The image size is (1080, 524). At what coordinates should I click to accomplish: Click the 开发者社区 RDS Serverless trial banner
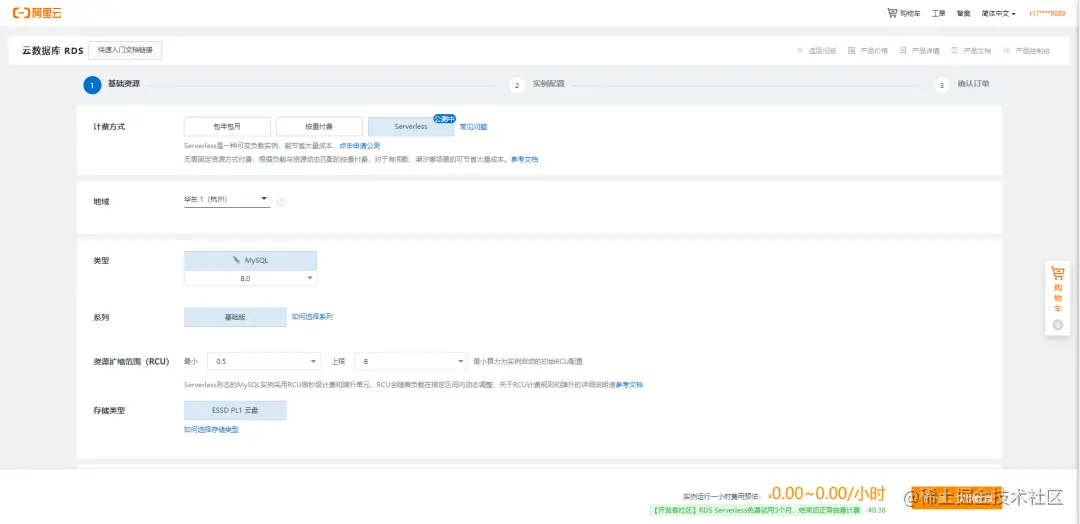pyautogui.click(x=754, y=510)
